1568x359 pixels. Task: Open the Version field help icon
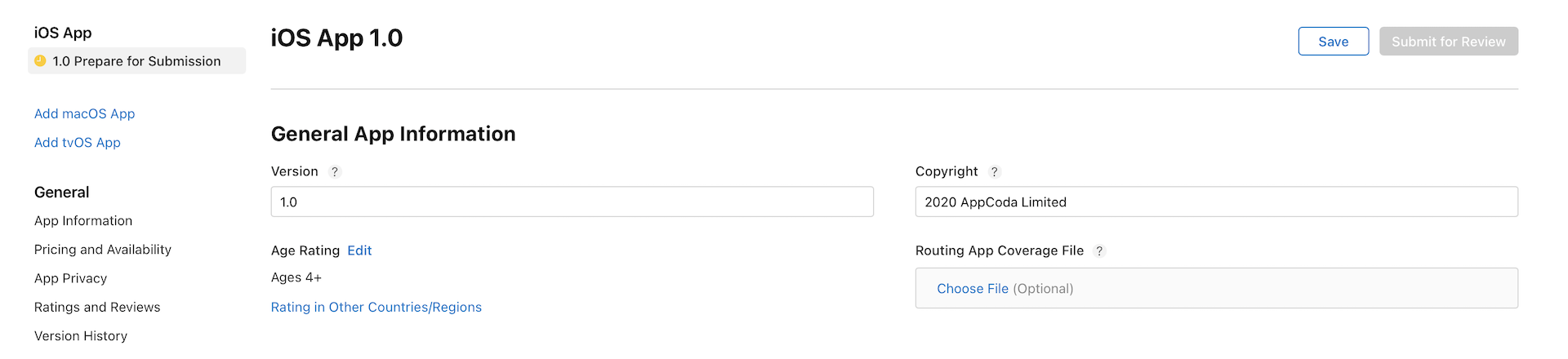[334, 172]
